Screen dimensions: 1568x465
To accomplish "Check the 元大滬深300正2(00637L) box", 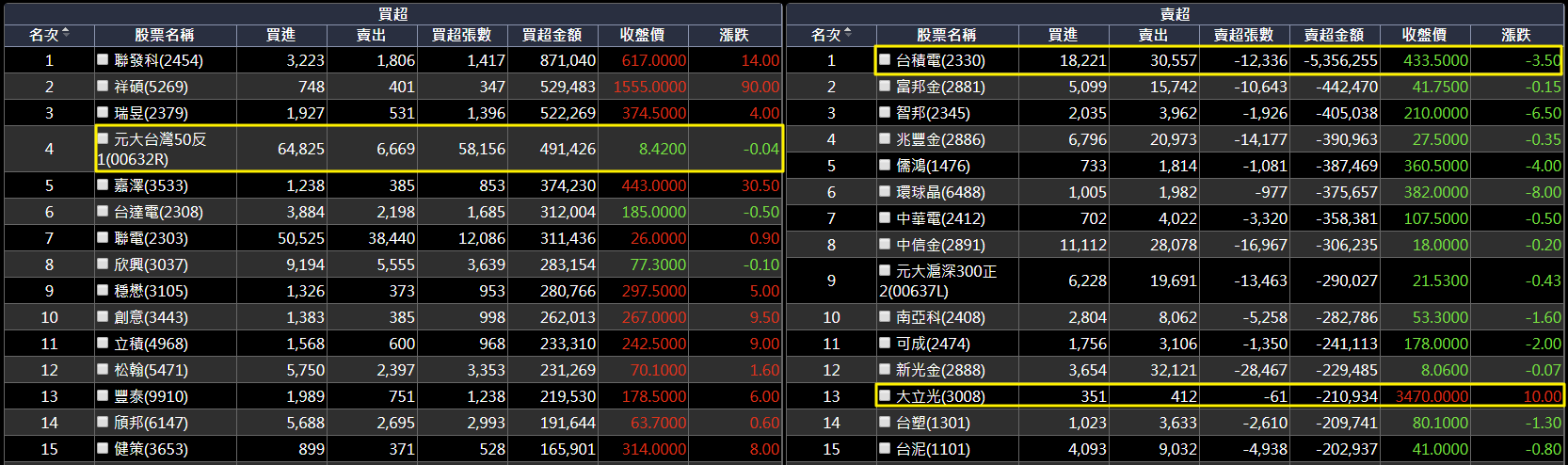I will tap(885, 270).
